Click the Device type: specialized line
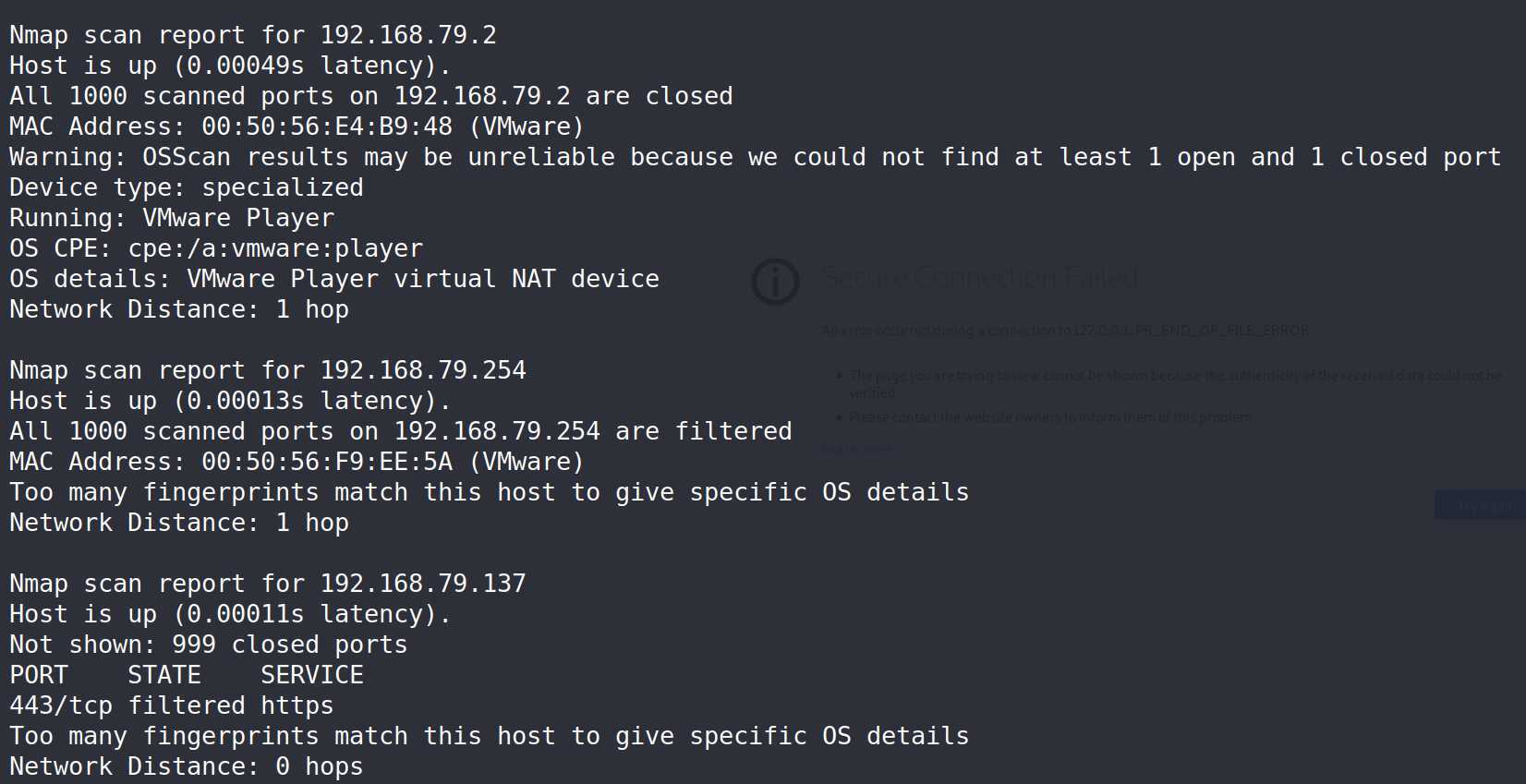Viewport: 1526px width, 784px height. (x=187, y=187)
